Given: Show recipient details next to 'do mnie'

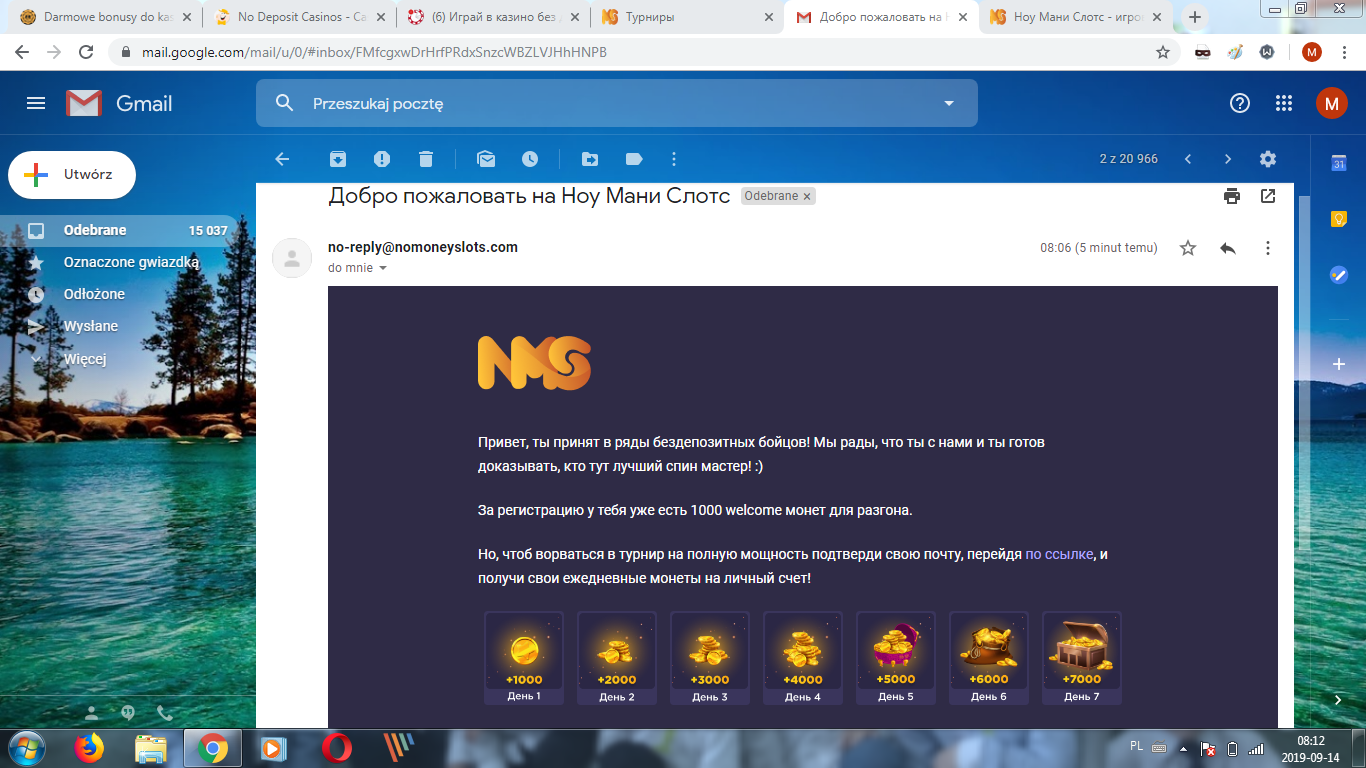Looking at the screenshot, I should click(382, 268).
